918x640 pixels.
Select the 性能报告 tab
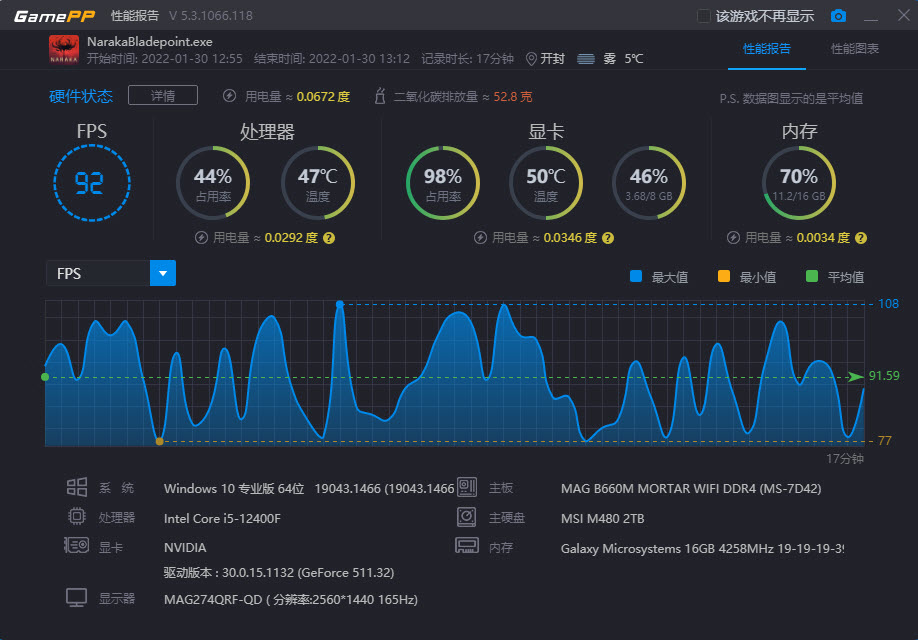(766, 47)
